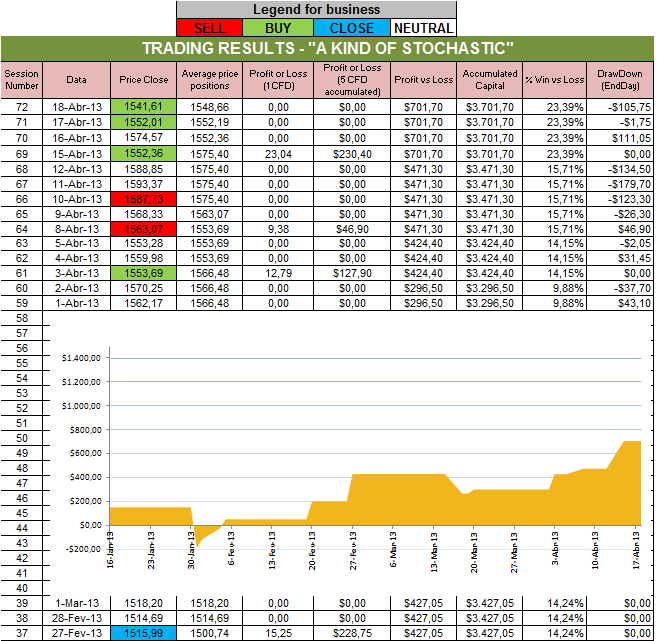Select the Profit or Loss (1 CFD) header

tap(278, 80)
